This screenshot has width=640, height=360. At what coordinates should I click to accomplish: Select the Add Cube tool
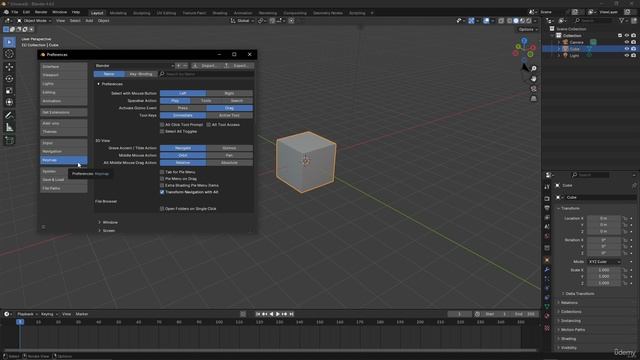(9, 140)
